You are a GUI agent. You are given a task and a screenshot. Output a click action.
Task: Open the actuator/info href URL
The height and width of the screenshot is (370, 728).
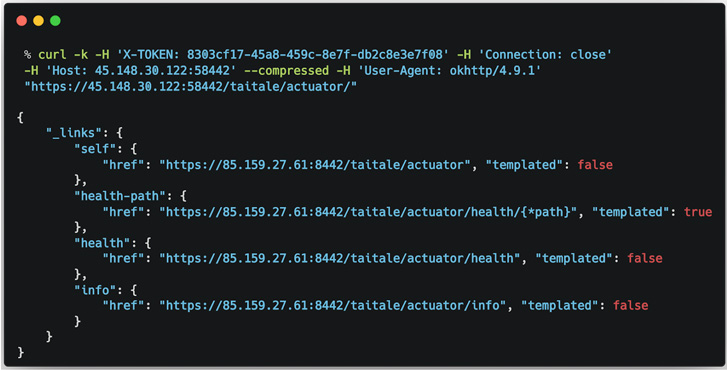(x=332, y=305)
